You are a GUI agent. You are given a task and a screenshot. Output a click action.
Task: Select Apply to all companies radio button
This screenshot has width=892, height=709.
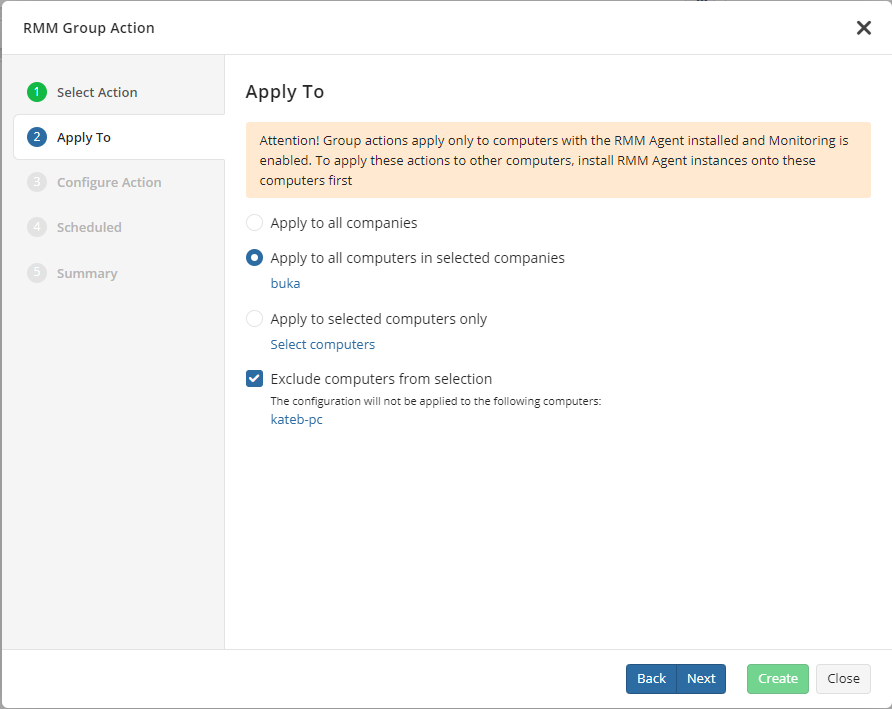pyautogui.click(x=254, y=222)
